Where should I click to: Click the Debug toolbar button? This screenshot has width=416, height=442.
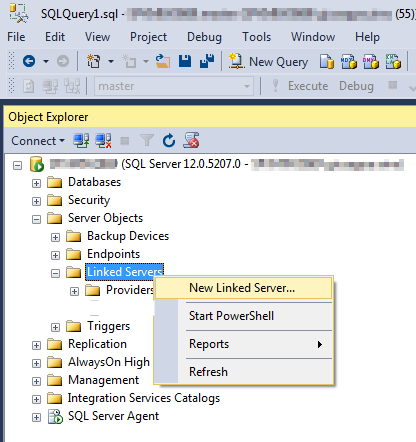[356, 86]
